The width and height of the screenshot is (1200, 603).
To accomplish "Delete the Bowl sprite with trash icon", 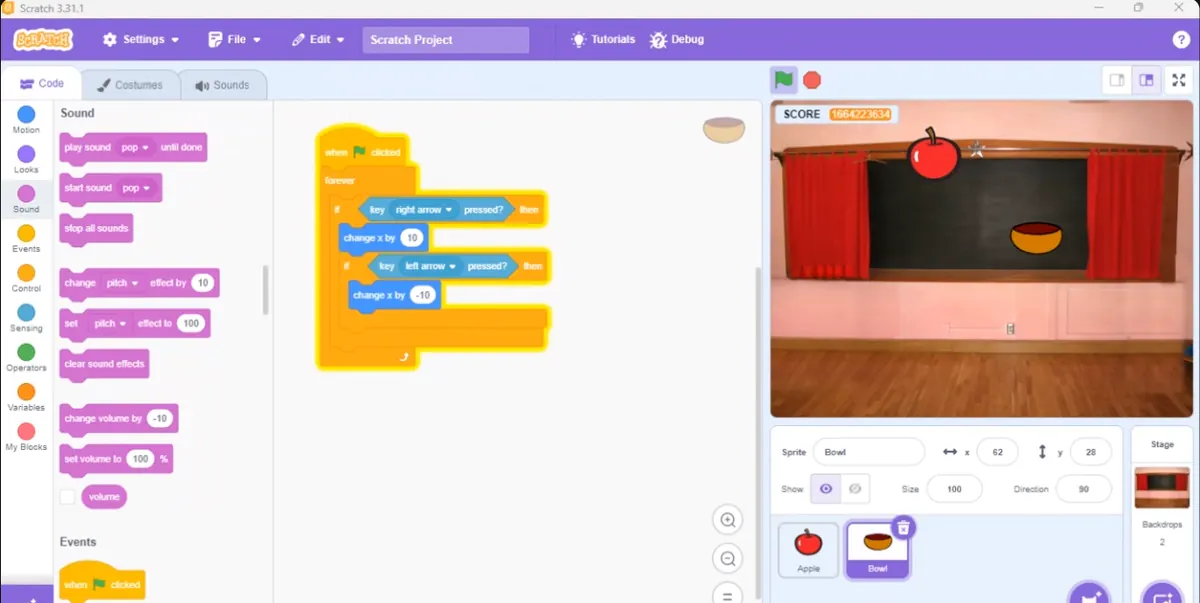I will click(x=903, y=527).
